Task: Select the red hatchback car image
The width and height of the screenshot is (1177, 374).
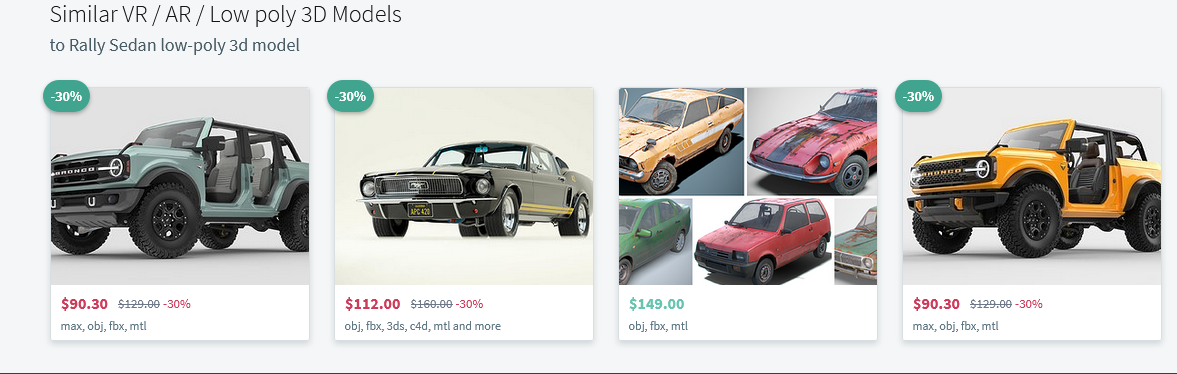Action: (x=763, y=241)
